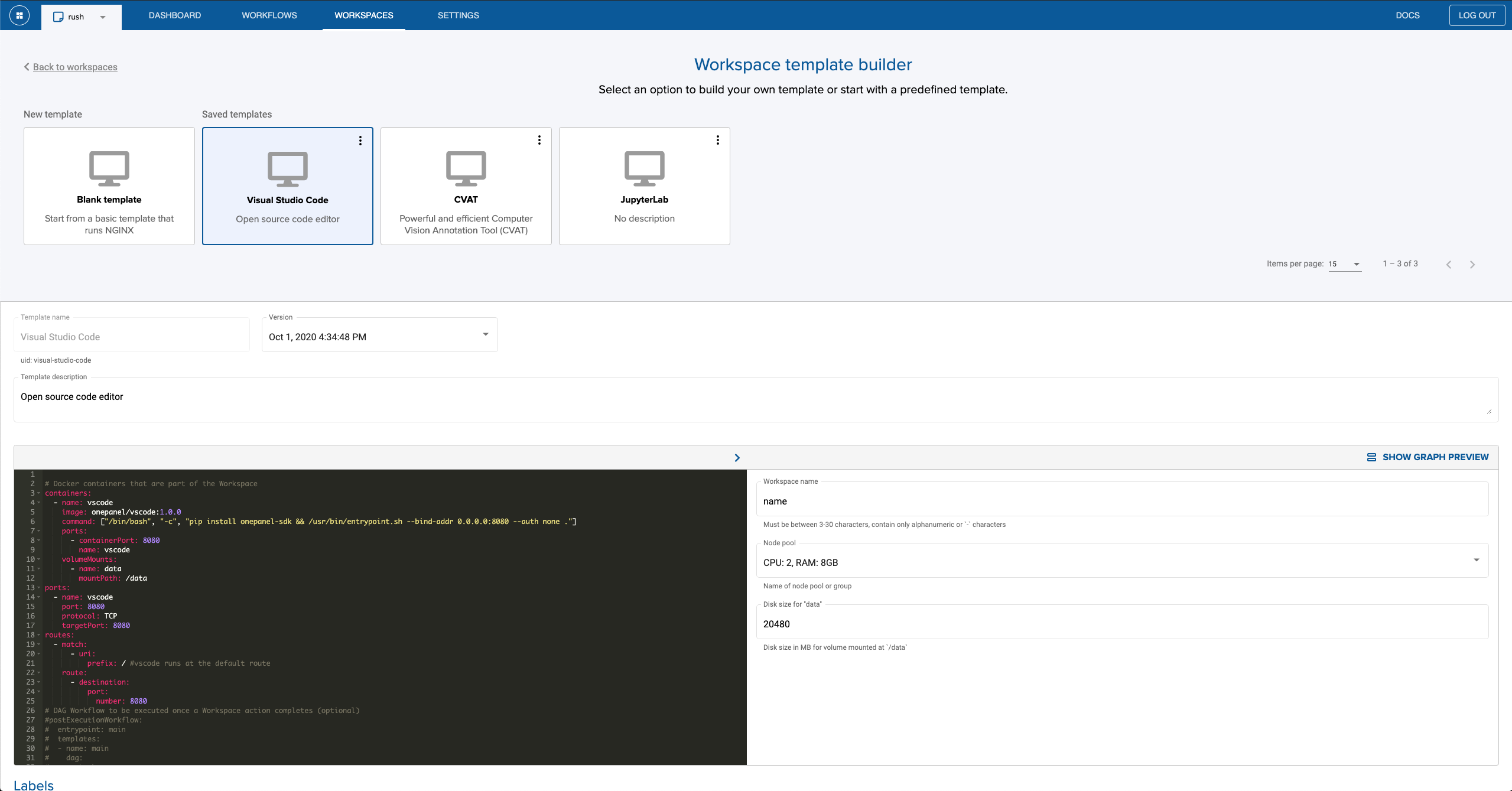Change items per page dropdown
1512x791 pixels.
click(x=1345, y=264)
